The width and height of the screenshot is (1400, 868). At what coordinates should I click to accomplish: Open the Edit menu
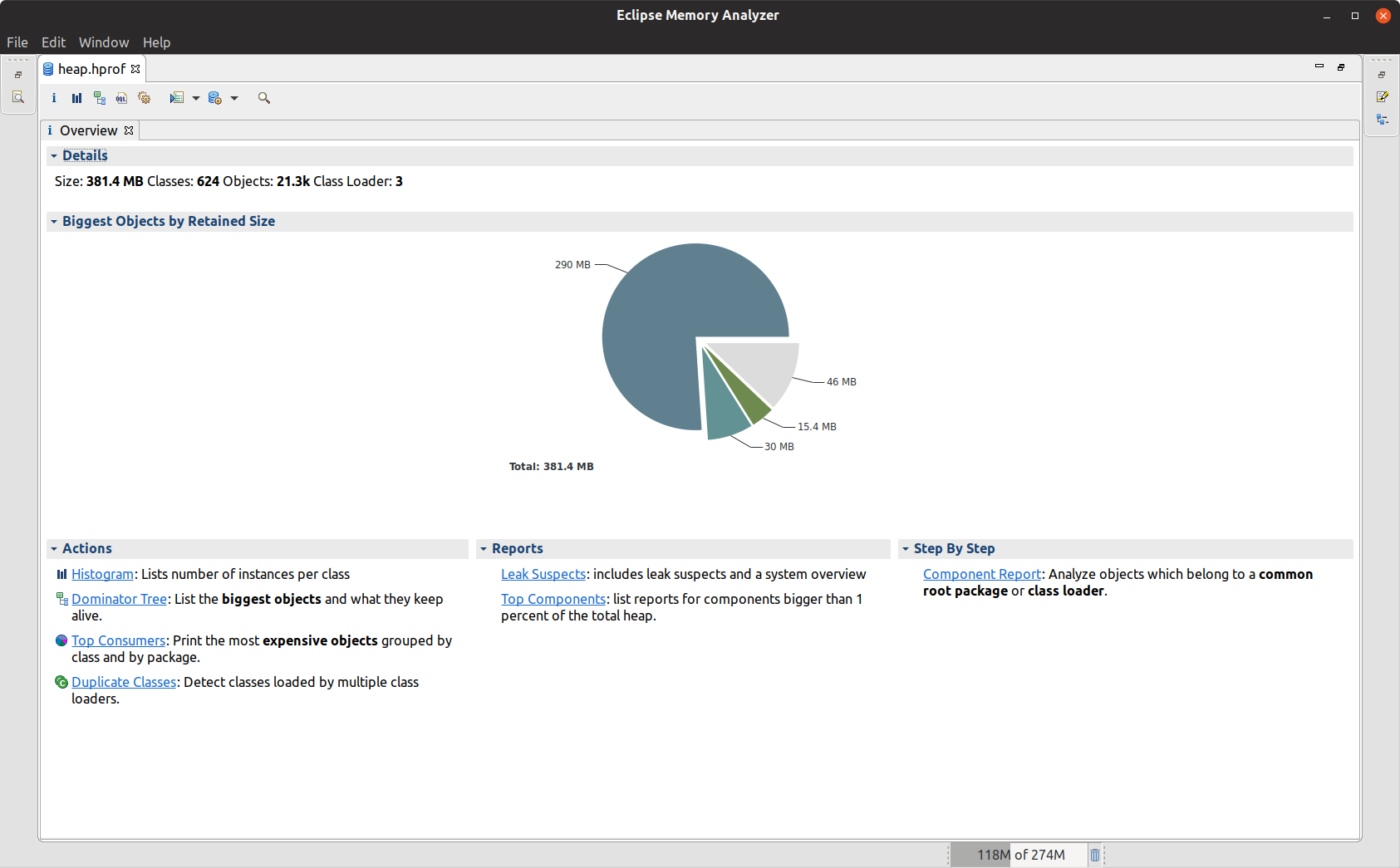pyautogui.click(x=53, y=42)
